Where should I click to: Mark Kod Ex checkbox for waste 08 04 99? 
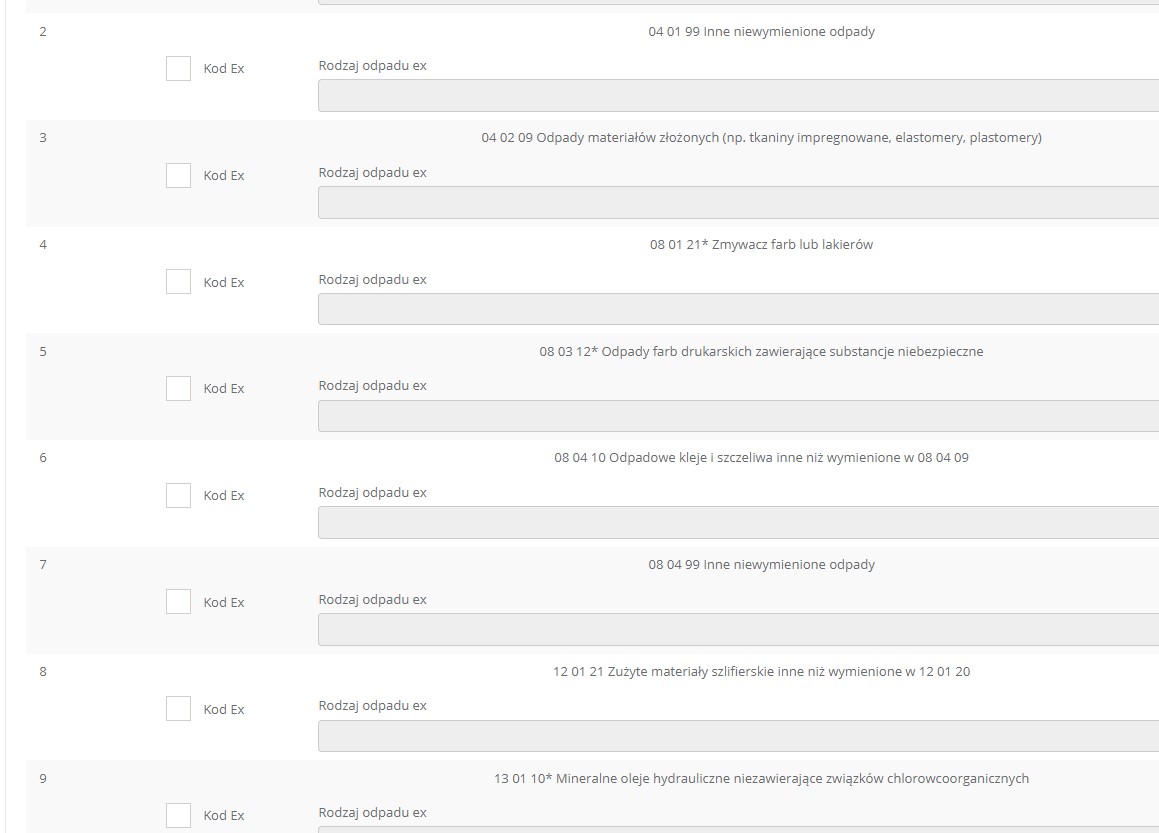coord(178,602)
